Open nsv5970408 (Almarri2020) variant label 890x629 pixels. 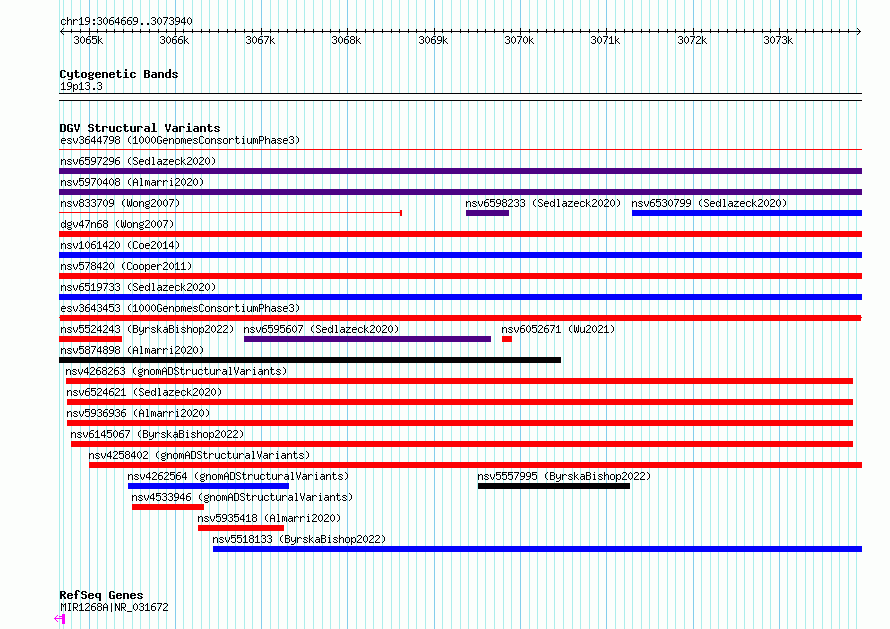click(132, 182)
